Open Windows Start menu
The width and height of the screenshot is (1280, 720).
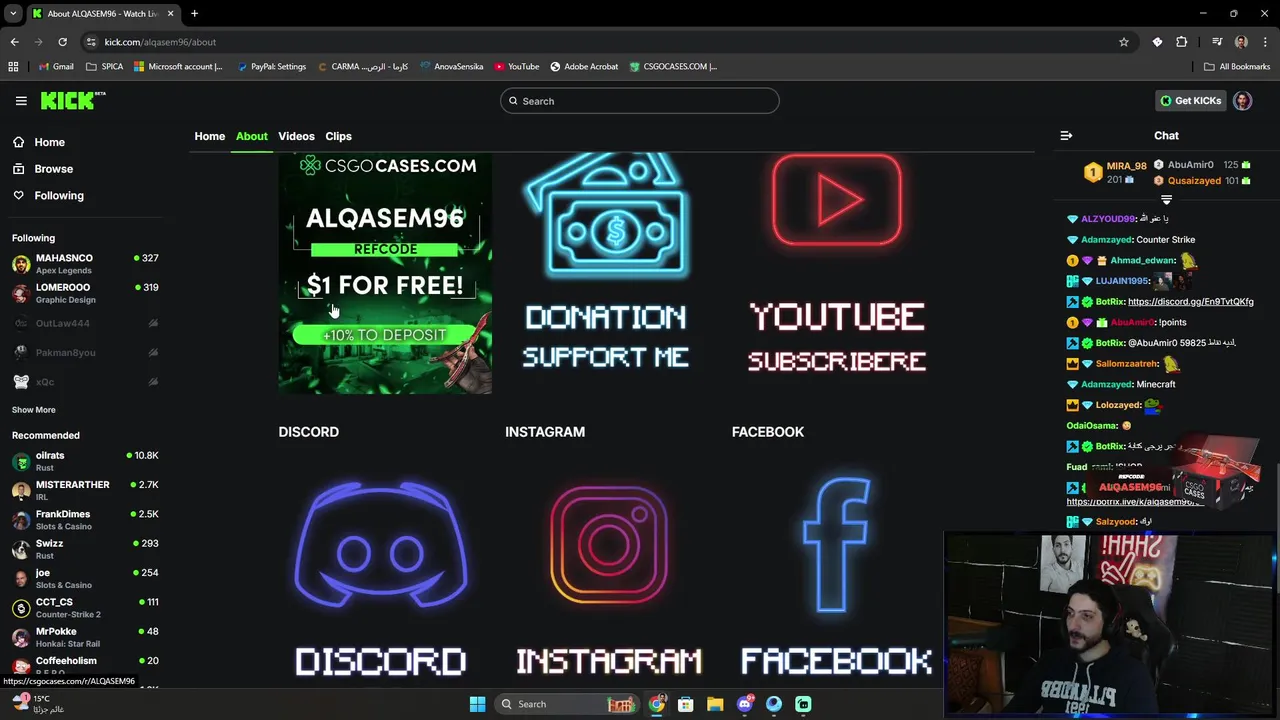point(477,704)
